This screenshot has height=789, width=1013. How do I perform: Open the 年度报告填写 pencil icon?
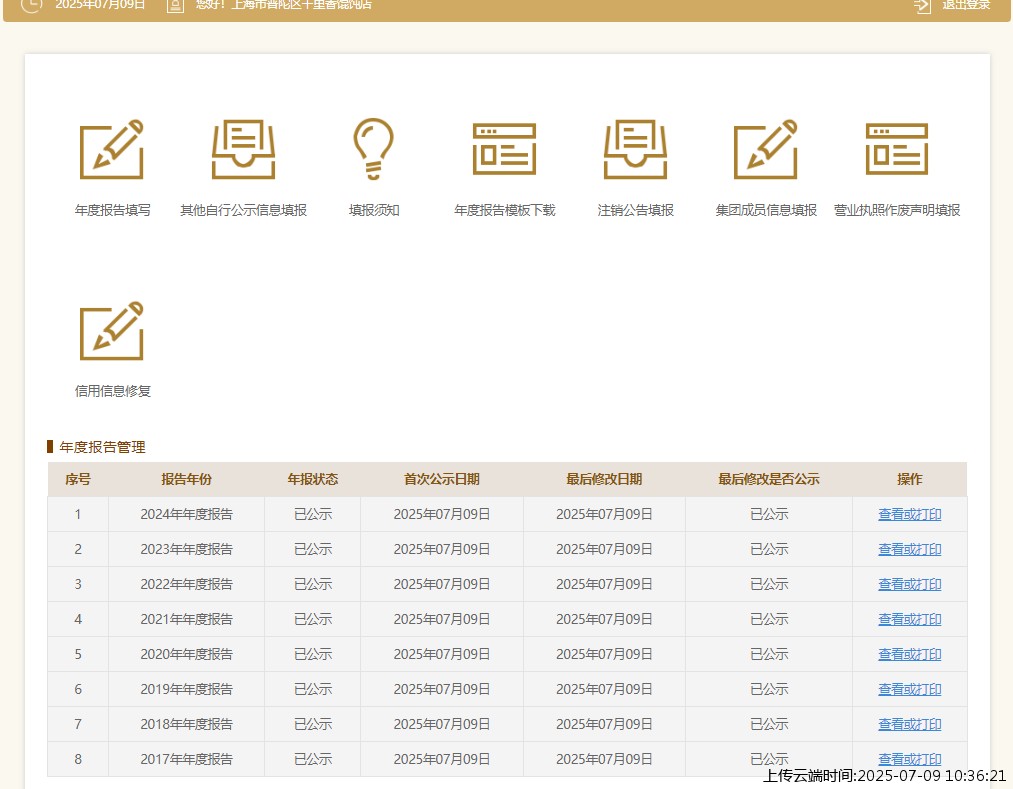(x=112, y=149)
